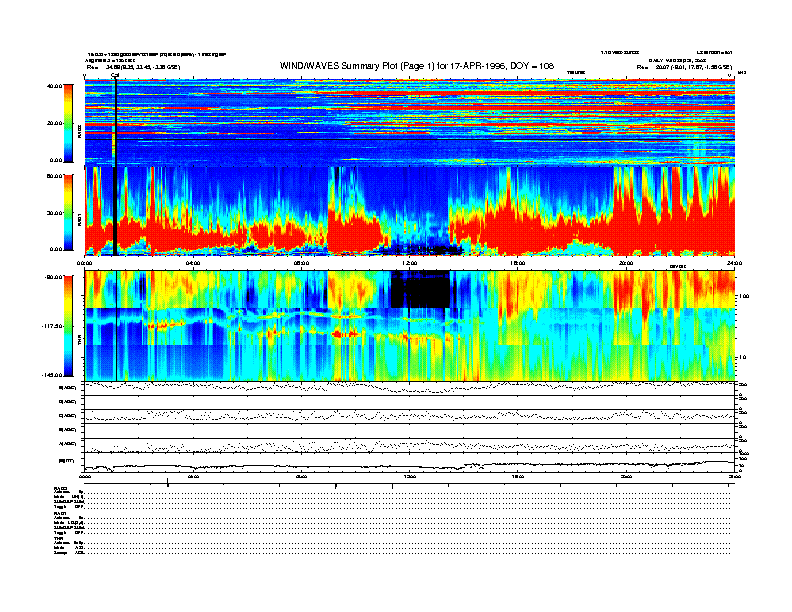The image size is (792, 612).
Task: Click the RAD1 color scale bar
Action: coord(68,212)
